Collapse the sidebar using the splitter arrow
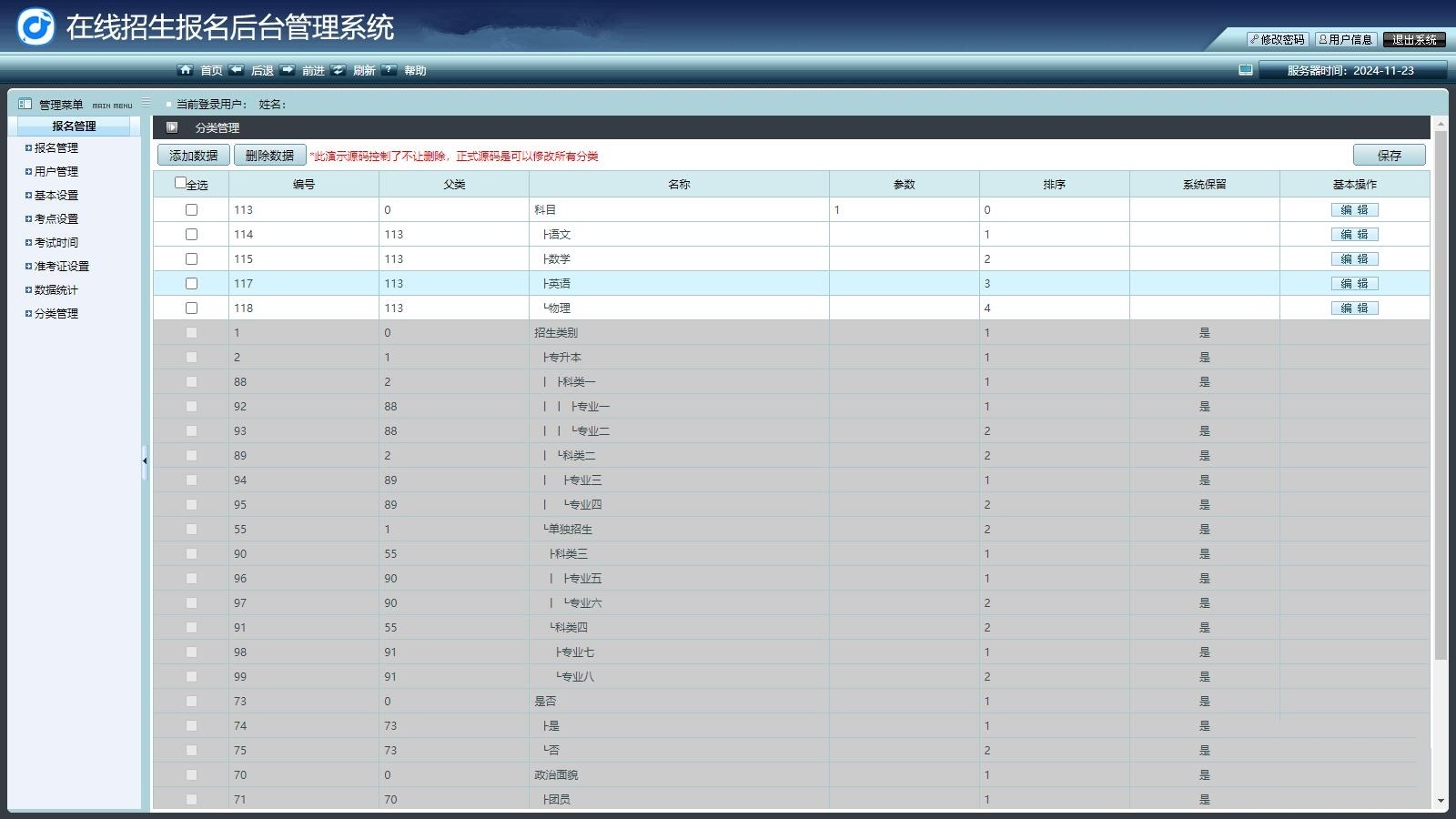This screenshot has height=819, width=1456. pos(145,461)
